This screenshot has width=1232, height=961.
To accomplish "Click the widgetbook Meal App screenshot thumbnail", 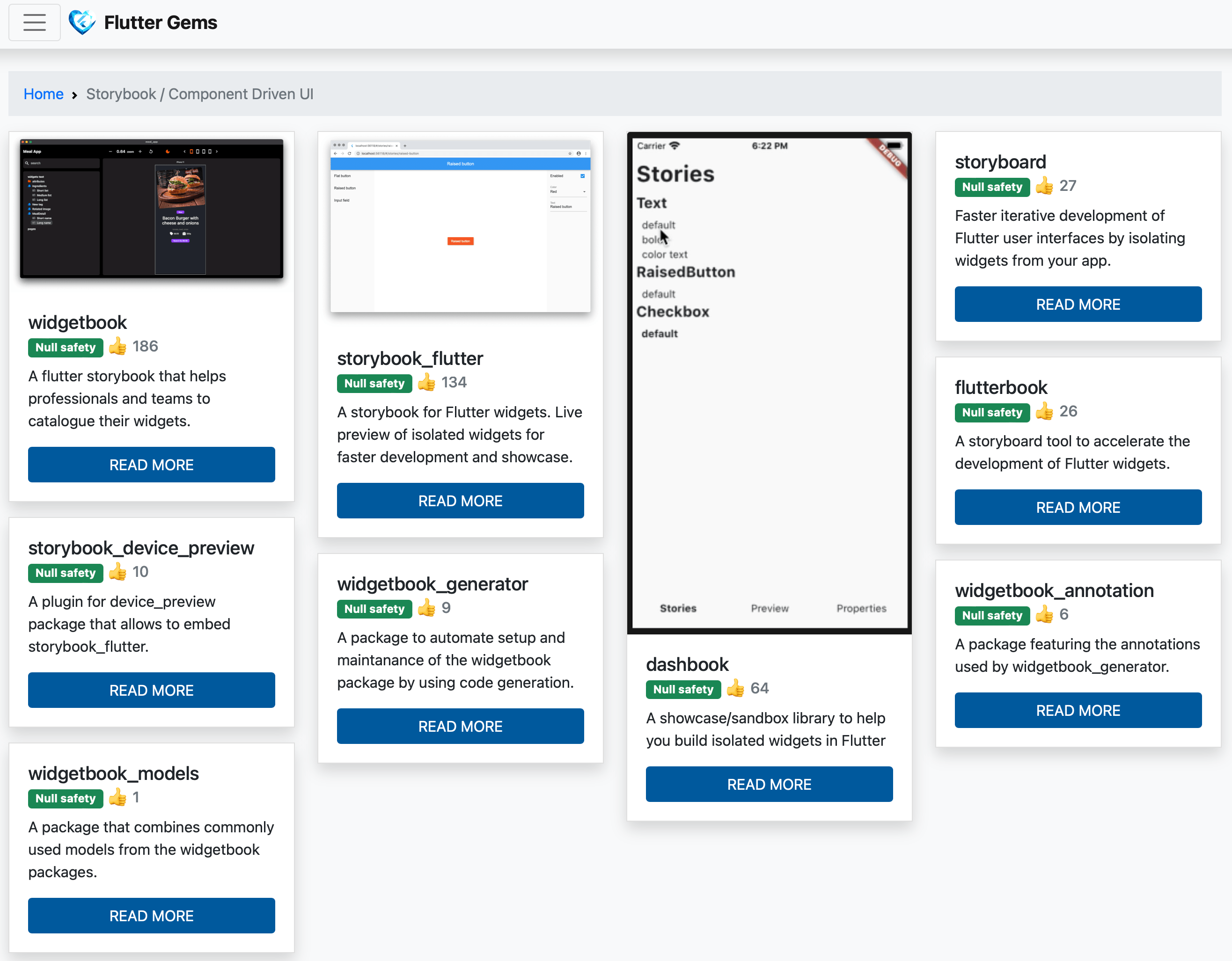I will (x=151, y=210).
